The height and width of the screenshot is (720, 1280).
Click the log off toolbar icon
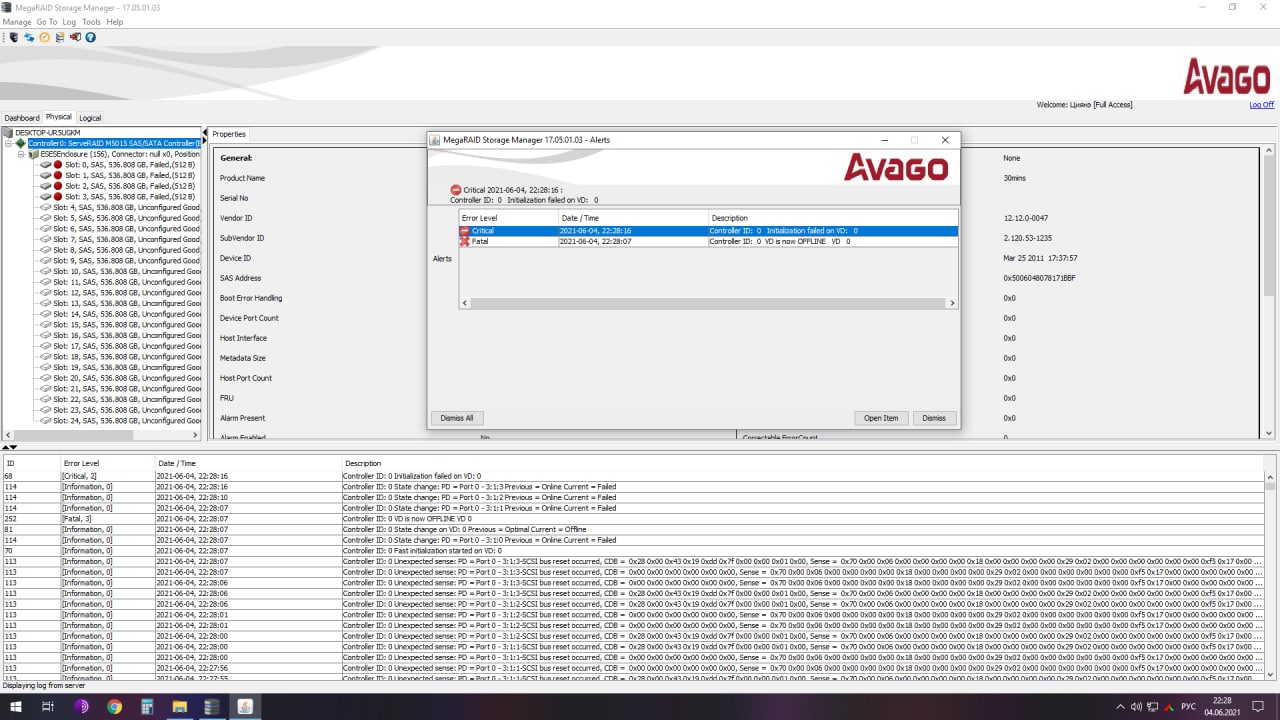click(75, 37)
